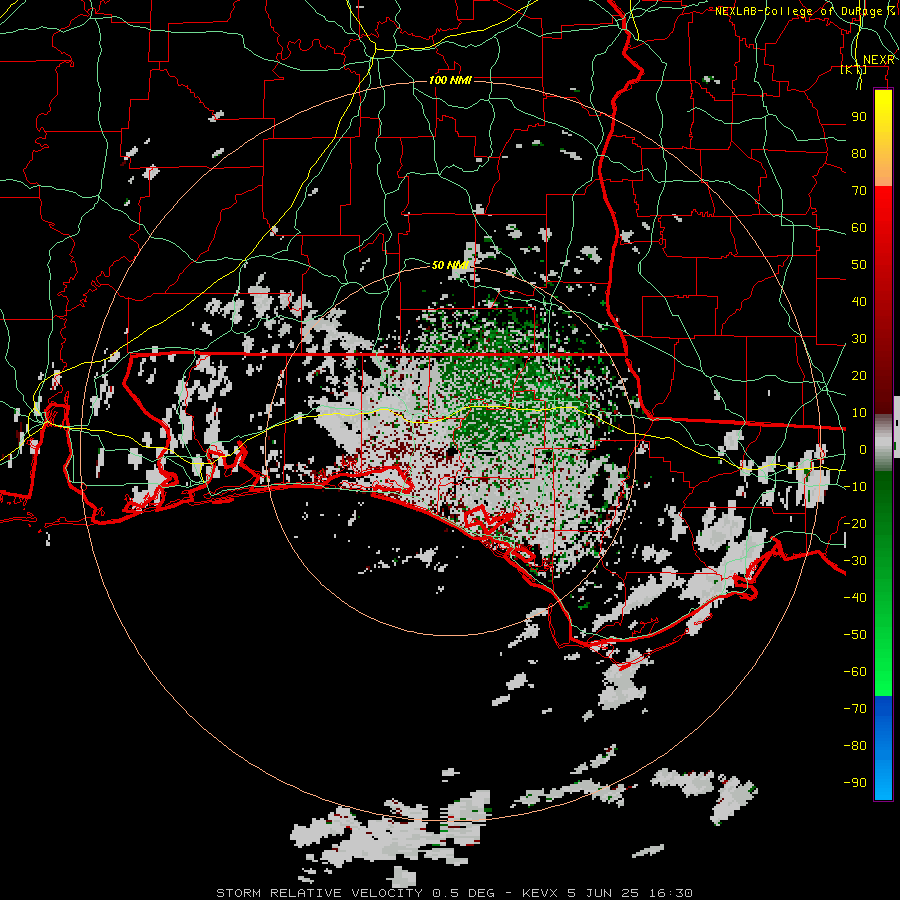Click the -30 value on velocity scale

pos(855,561)
